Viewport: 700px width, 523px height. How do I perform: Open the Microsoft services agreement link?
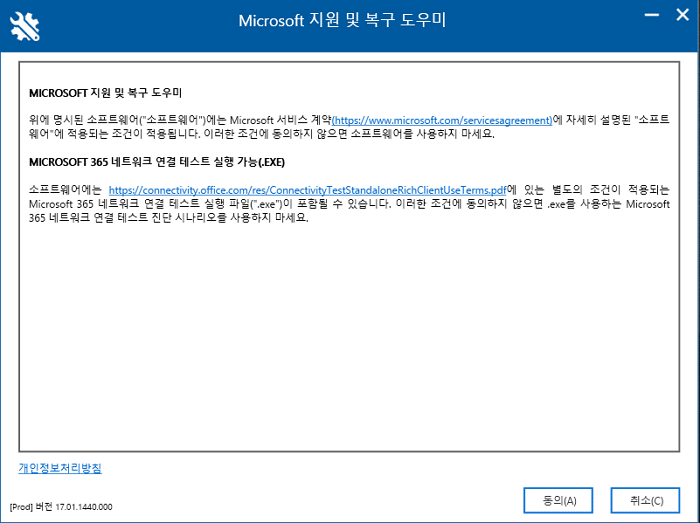pyautogui.click(x=442, y=120)
